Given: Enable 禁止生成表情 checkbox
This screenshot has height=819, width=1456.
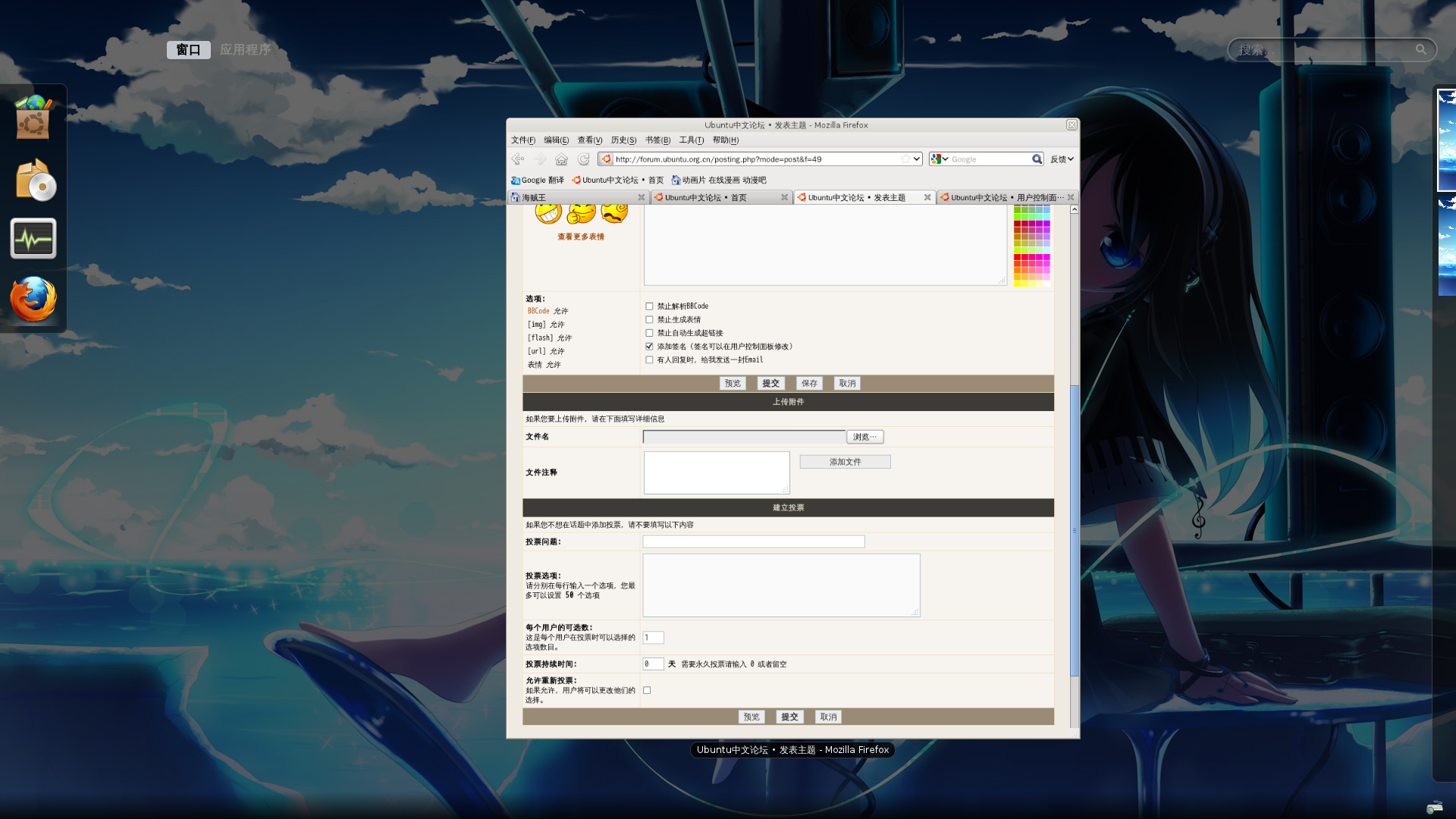Looking at the screenshot, I should [649, 320].
